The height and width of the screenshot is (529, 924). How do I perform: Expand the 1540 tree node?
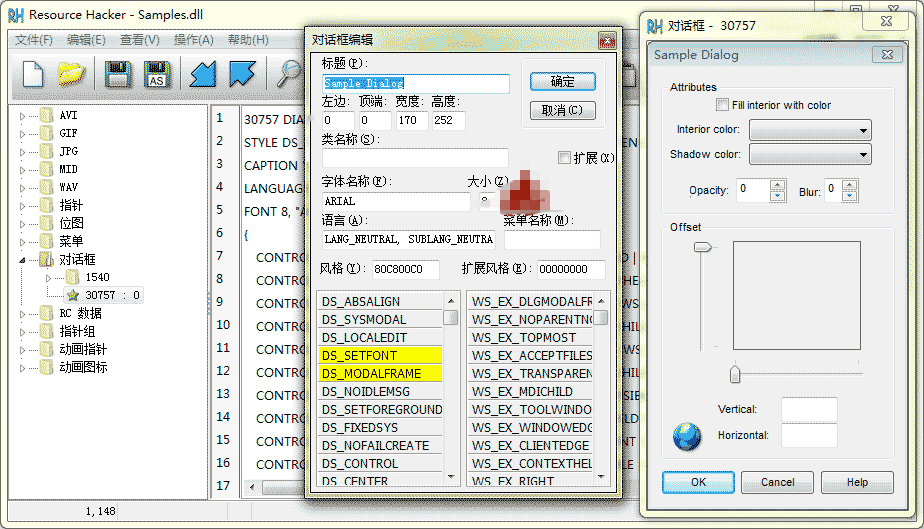pyautogui.click(x=49, y=278)
